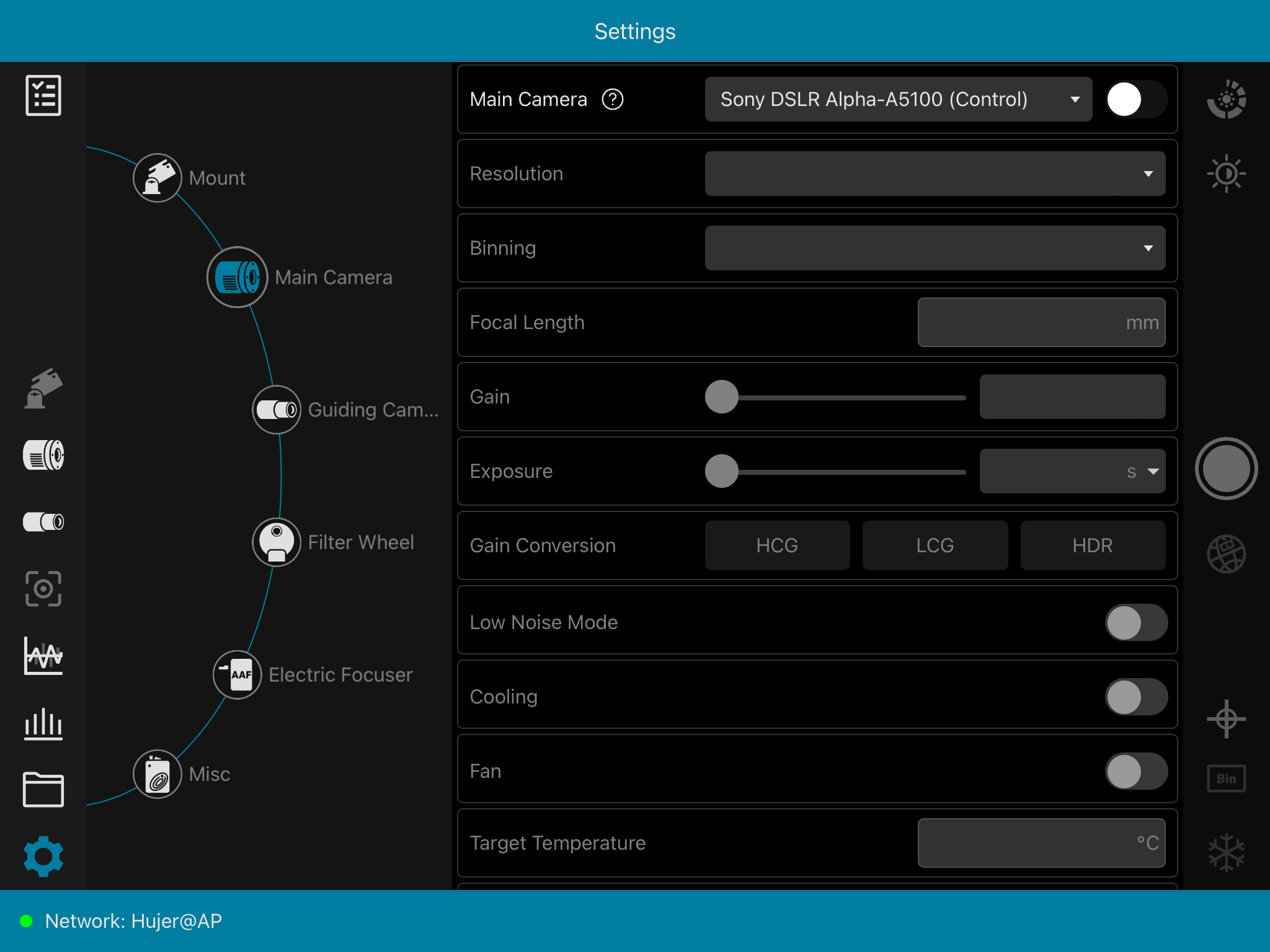
Task: Open the Exposure seconds unit dropdown
Action: tap(1143, 472)
